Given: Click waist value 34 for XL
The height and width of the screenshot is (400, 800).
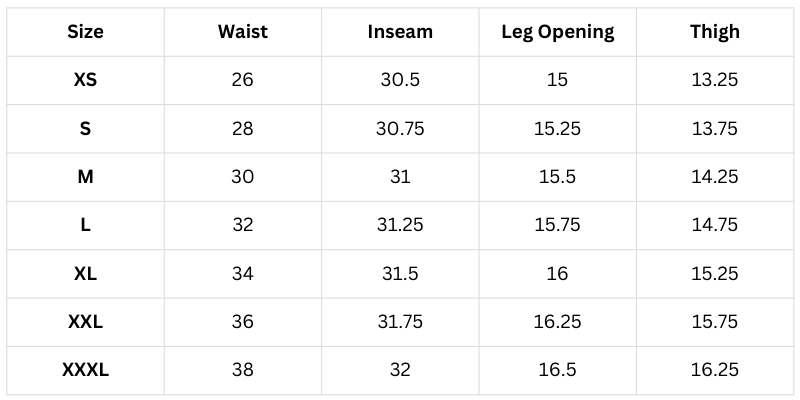Looking at the screenshot, I should click(242, 274).
